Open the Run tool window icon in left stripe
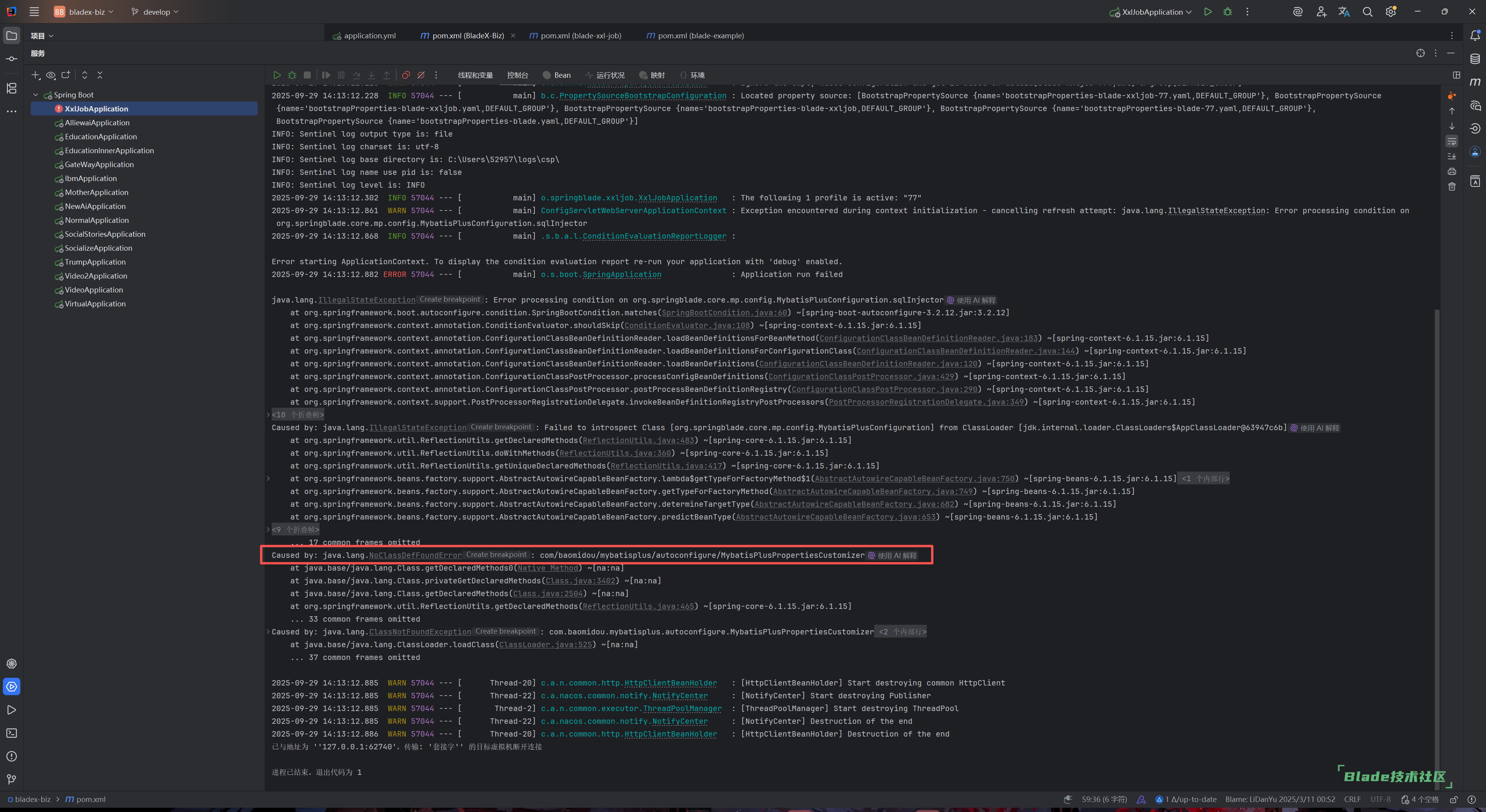The image size is (1486, 812). [12, 710]
